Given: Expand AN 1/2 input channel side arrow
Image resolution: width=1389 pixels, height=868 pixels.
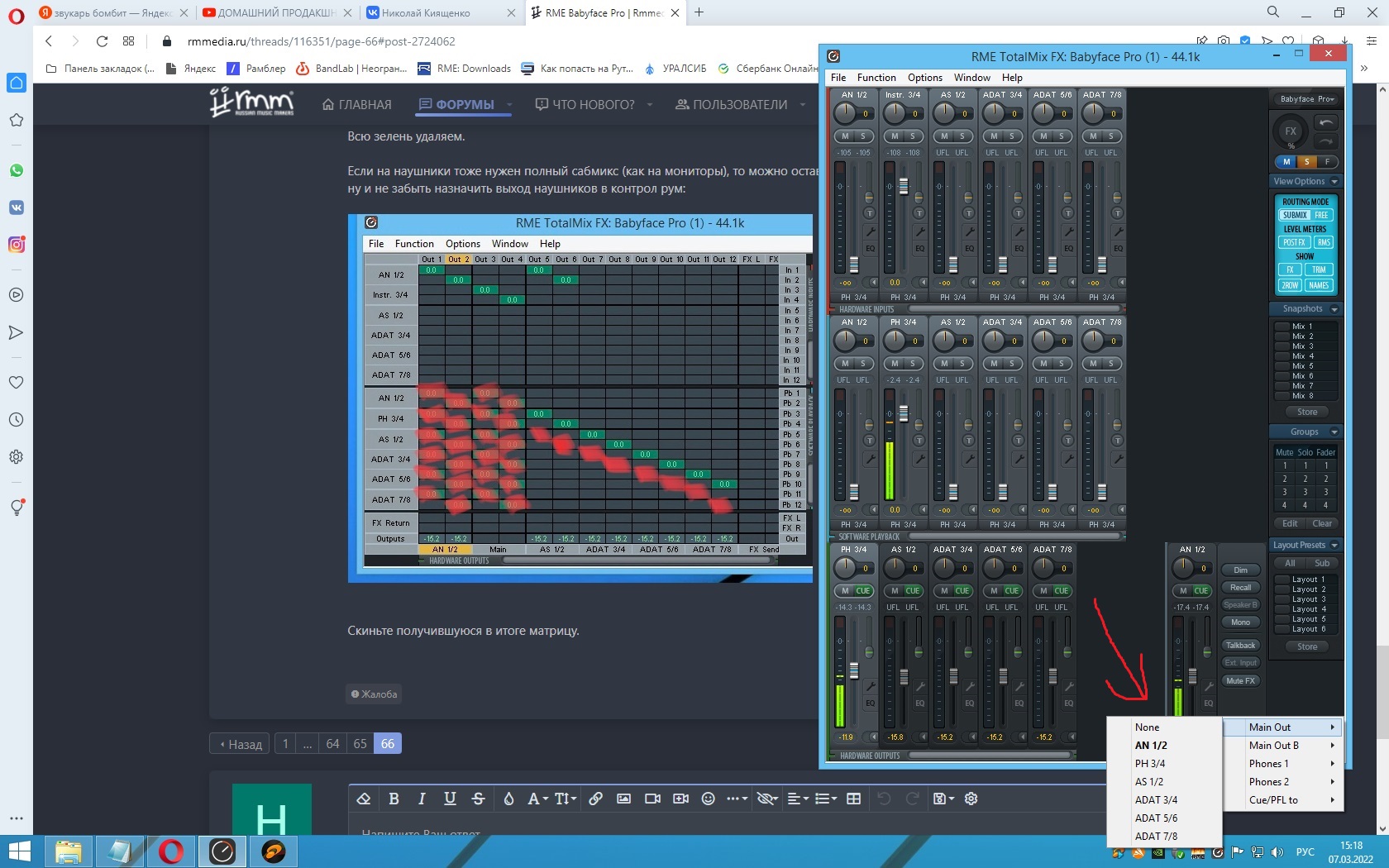Looking at the screenshot, I should [874, 283].
